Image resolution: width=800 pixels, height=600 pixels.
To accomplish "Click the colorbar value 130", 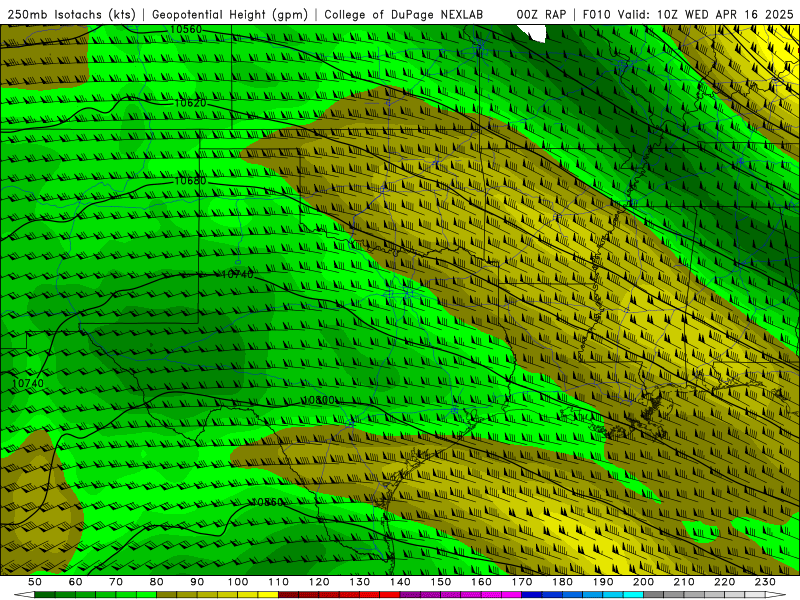I will coord(359,582).
